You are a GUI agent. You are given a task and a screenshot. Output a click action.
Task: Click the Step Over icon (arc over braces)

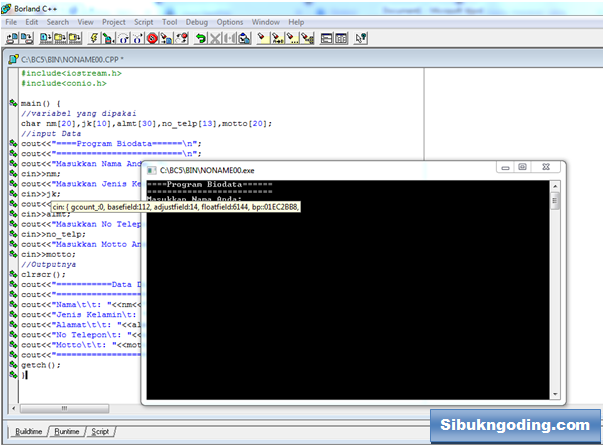pyautogui.click(x=123, y=38)
